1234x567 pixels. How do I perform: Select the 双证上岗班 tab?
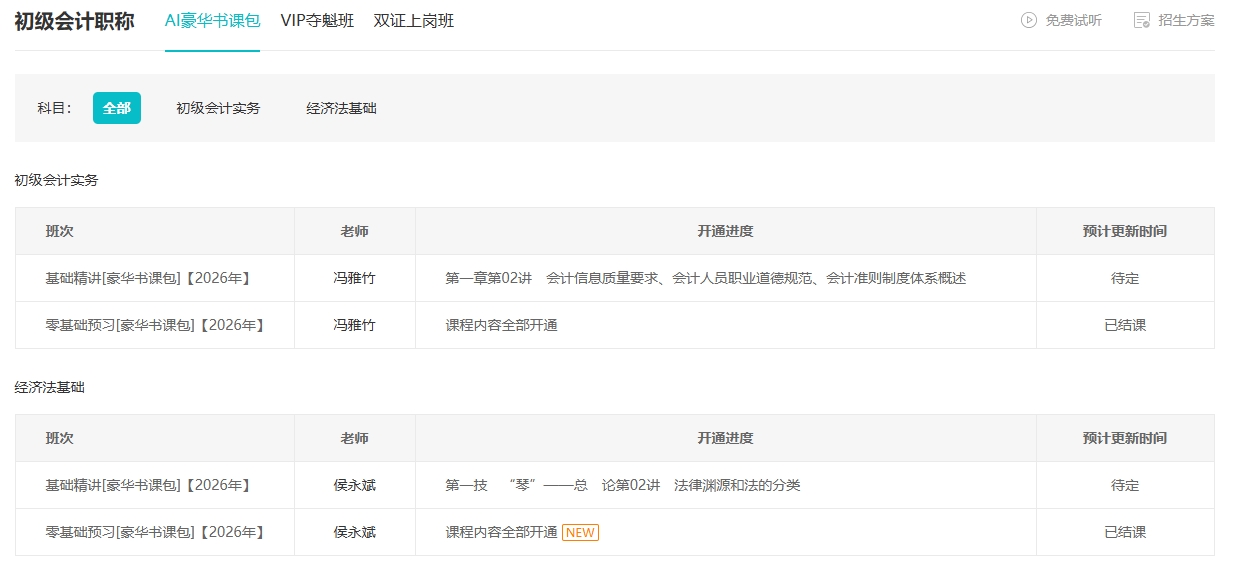point(413,20)
